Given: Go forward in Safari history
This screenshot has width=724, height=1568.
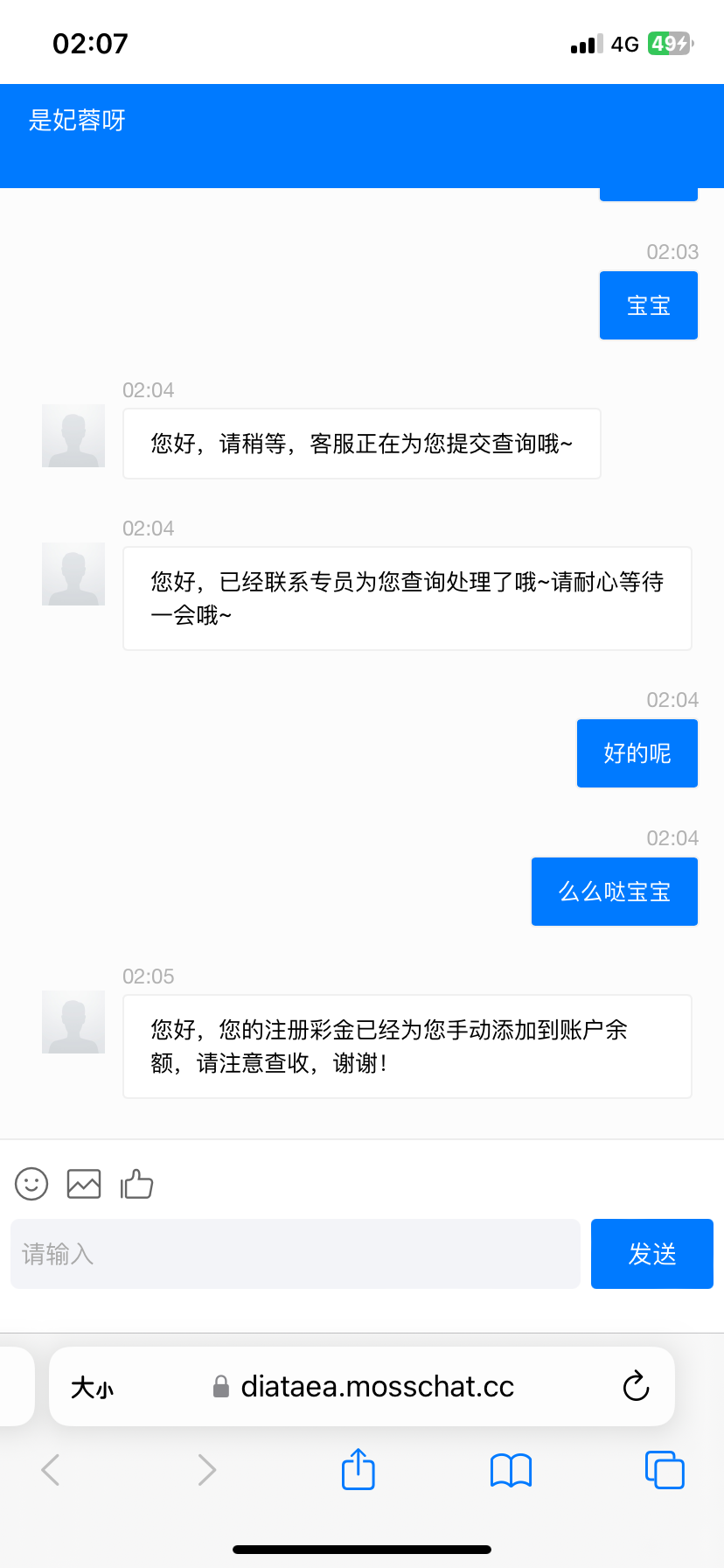Looking at the screenshot, I should point(206,1470).
